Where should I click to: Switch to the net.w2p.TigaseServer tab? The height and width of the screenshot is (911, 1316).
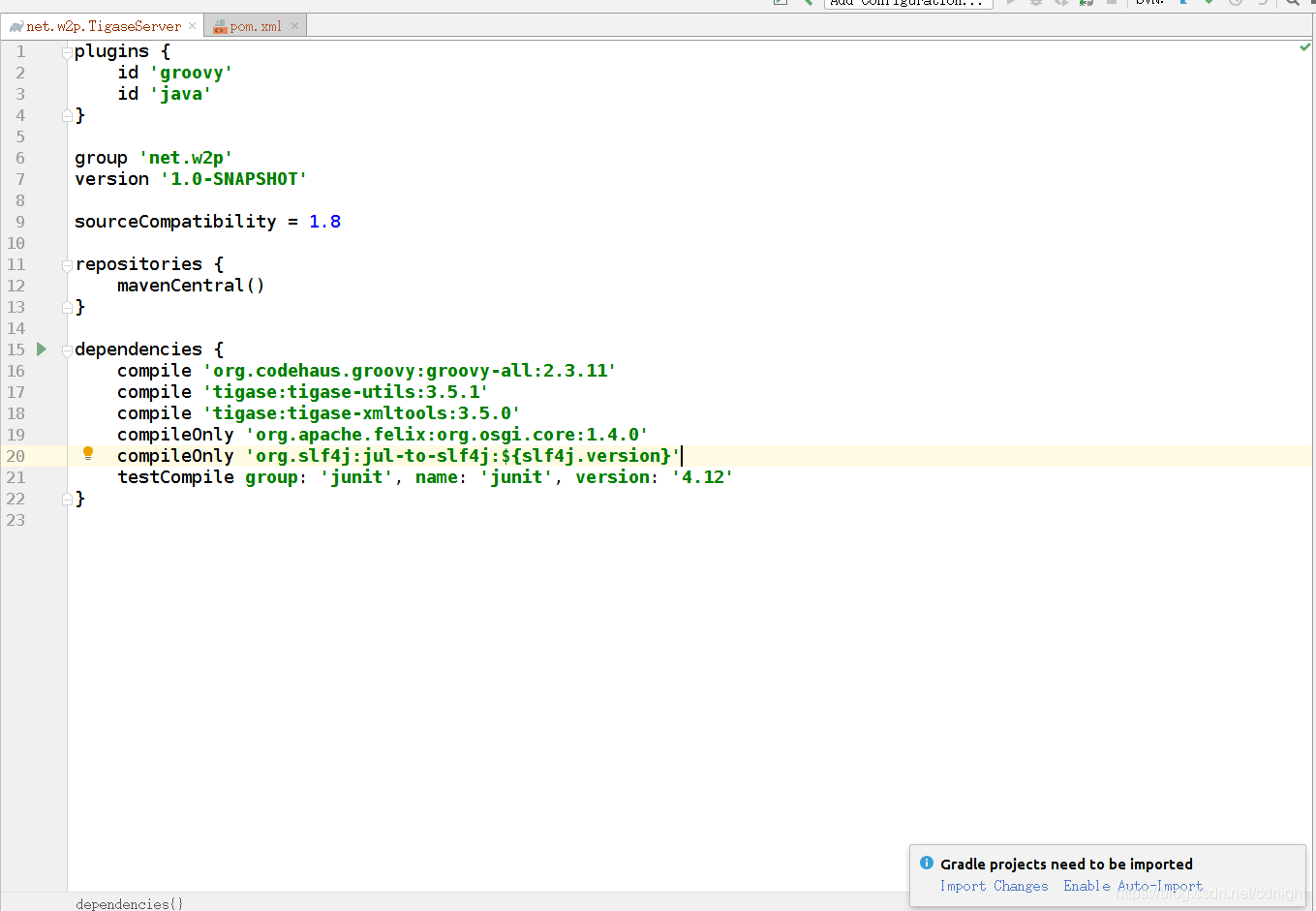point(103,26)
